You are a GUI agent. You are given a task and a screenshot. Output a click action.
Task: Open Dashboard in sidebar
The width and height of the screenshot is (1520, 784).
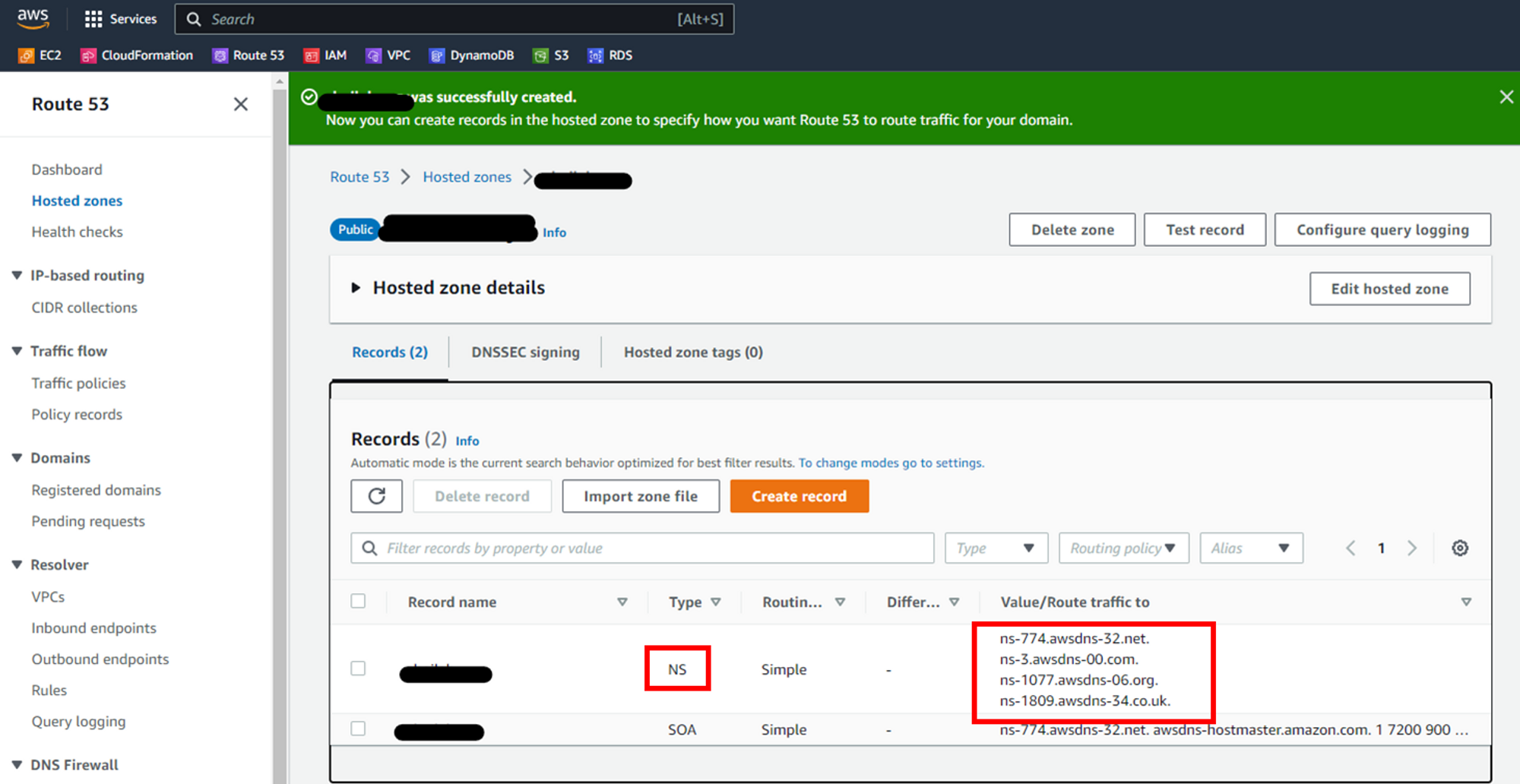[67, 169]
